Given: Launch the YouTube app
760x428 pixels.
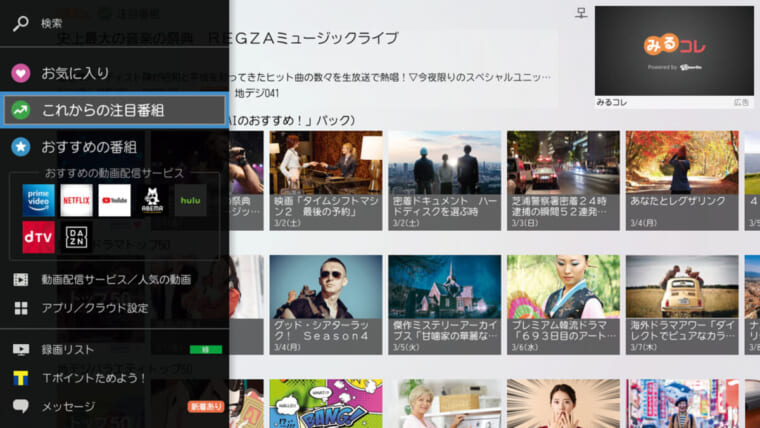Looking at the screenshot, I should (x=114, y=200).
